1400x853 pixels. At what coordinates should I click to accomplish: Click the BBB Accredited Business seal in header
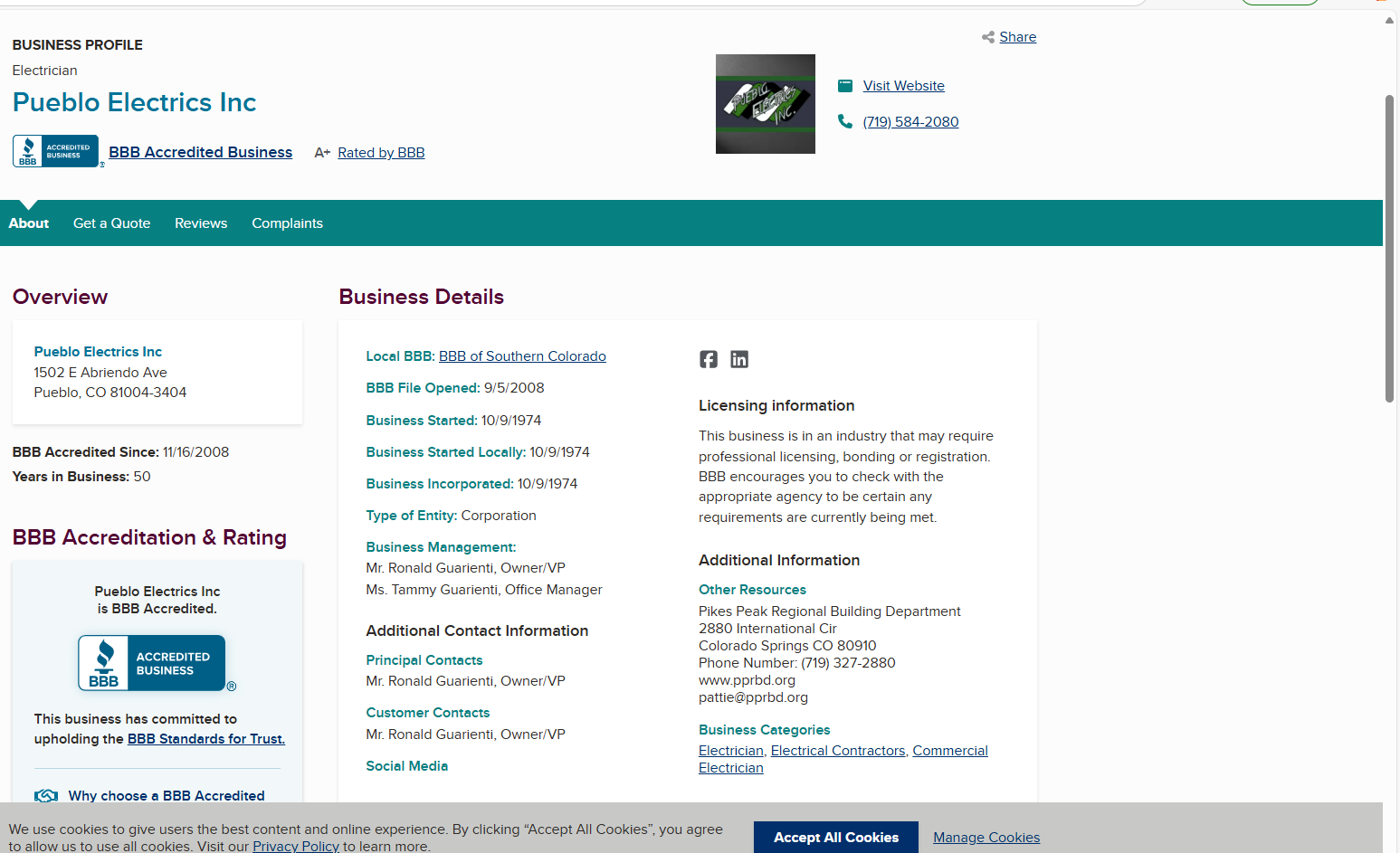(56, 152)
